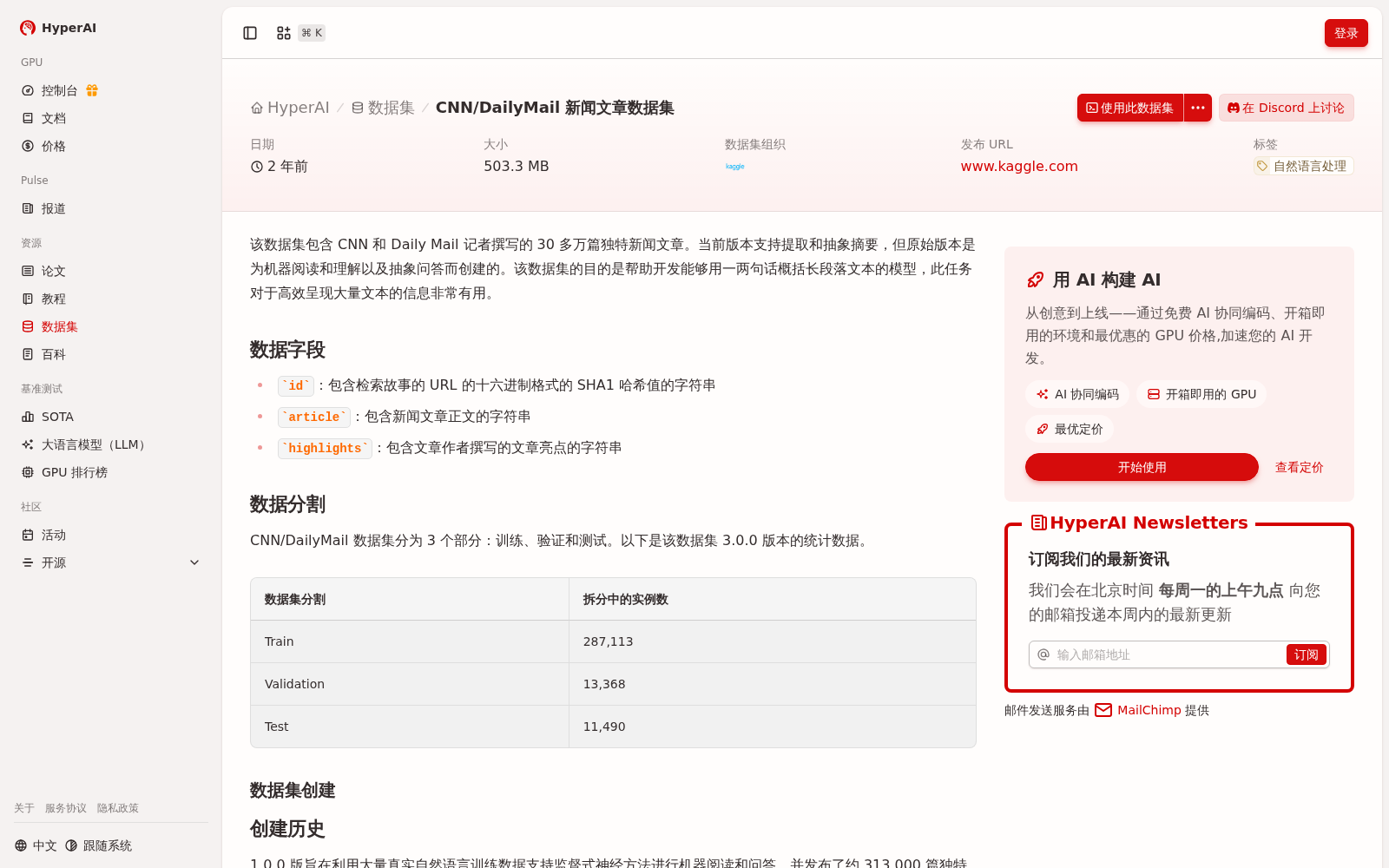The image size is (1389, 868).
Task: Open the www.kaggle.com URL link
Action: (x=1019, y=166)
